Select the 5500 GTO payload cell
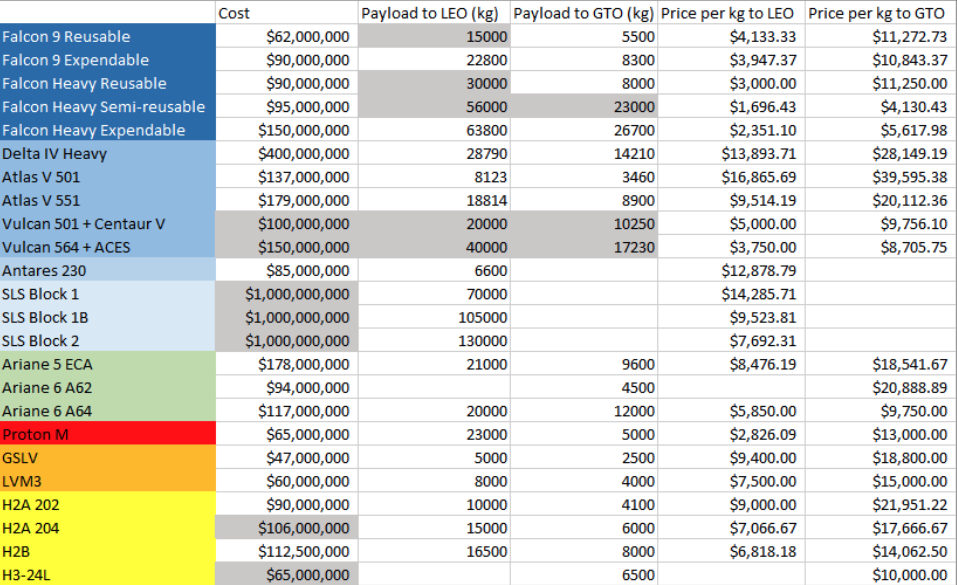 (584, 37)
